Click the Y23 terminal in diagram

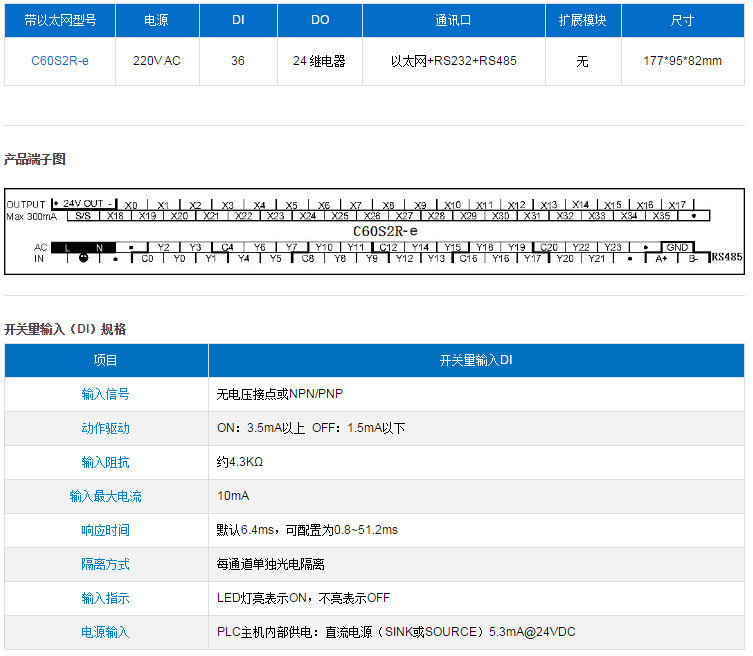(613, 247)
